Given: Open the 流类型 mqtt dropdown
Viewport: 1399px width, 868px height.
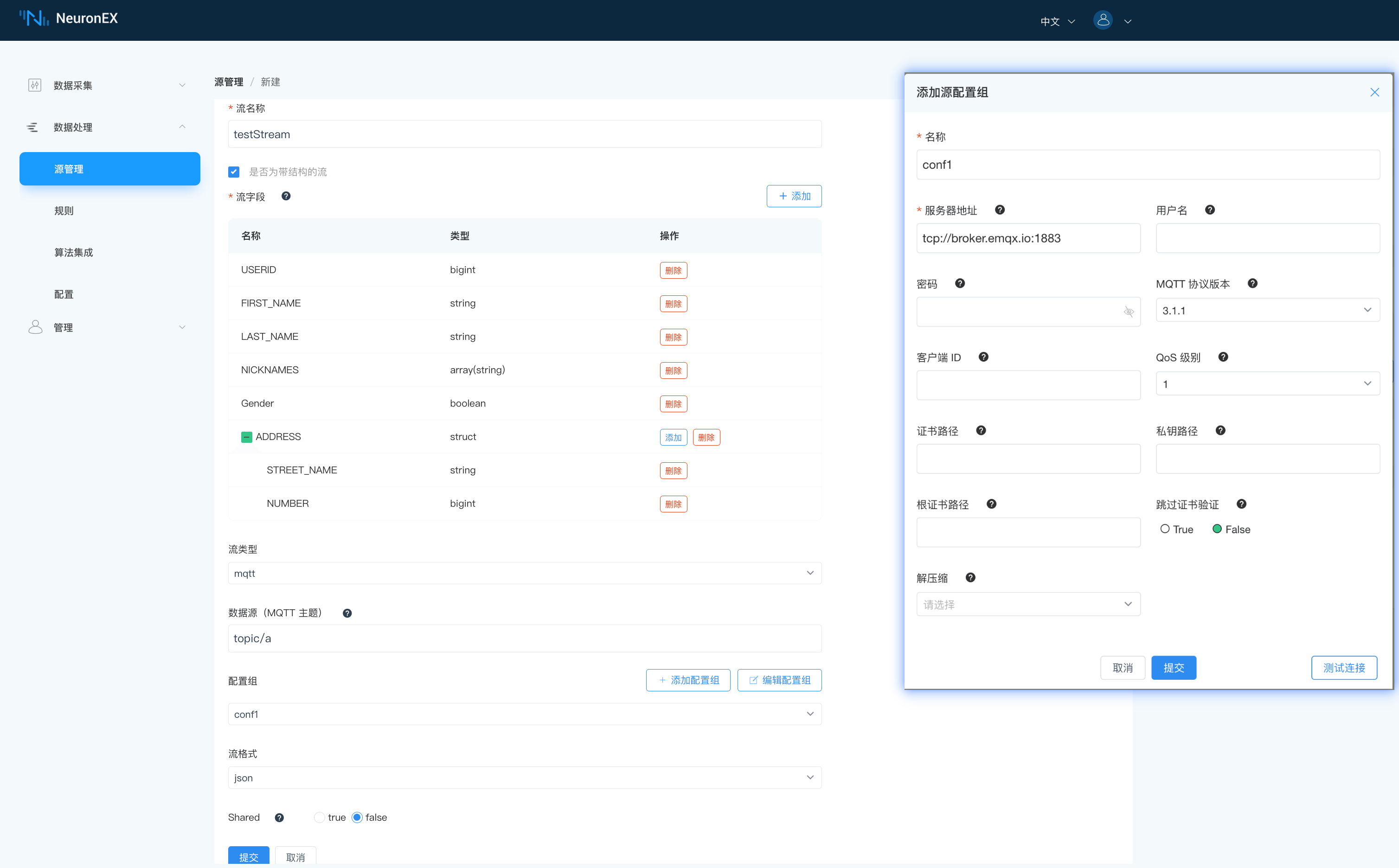Looking at the screenshot, I should tap(524, 573).
